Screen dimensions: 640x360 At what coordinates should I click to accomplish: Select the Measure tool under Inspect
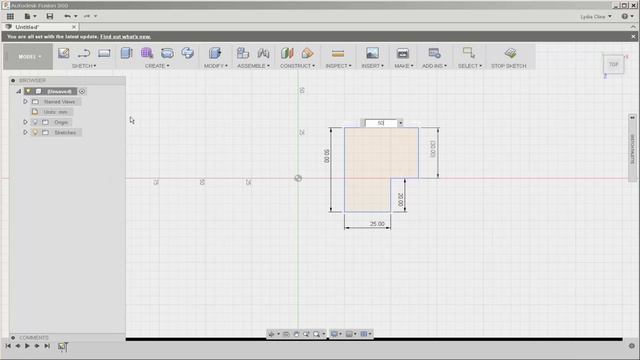click(x=338, y=53)
